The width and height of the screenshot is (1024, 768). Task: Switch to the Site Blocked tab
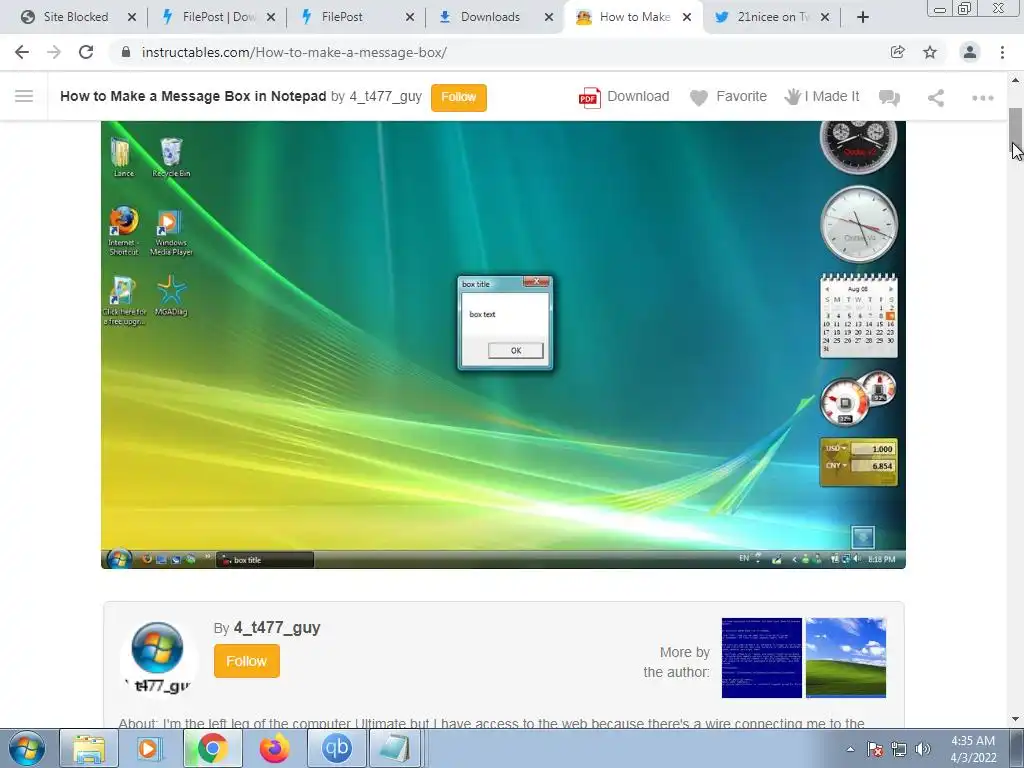point(76,17)
